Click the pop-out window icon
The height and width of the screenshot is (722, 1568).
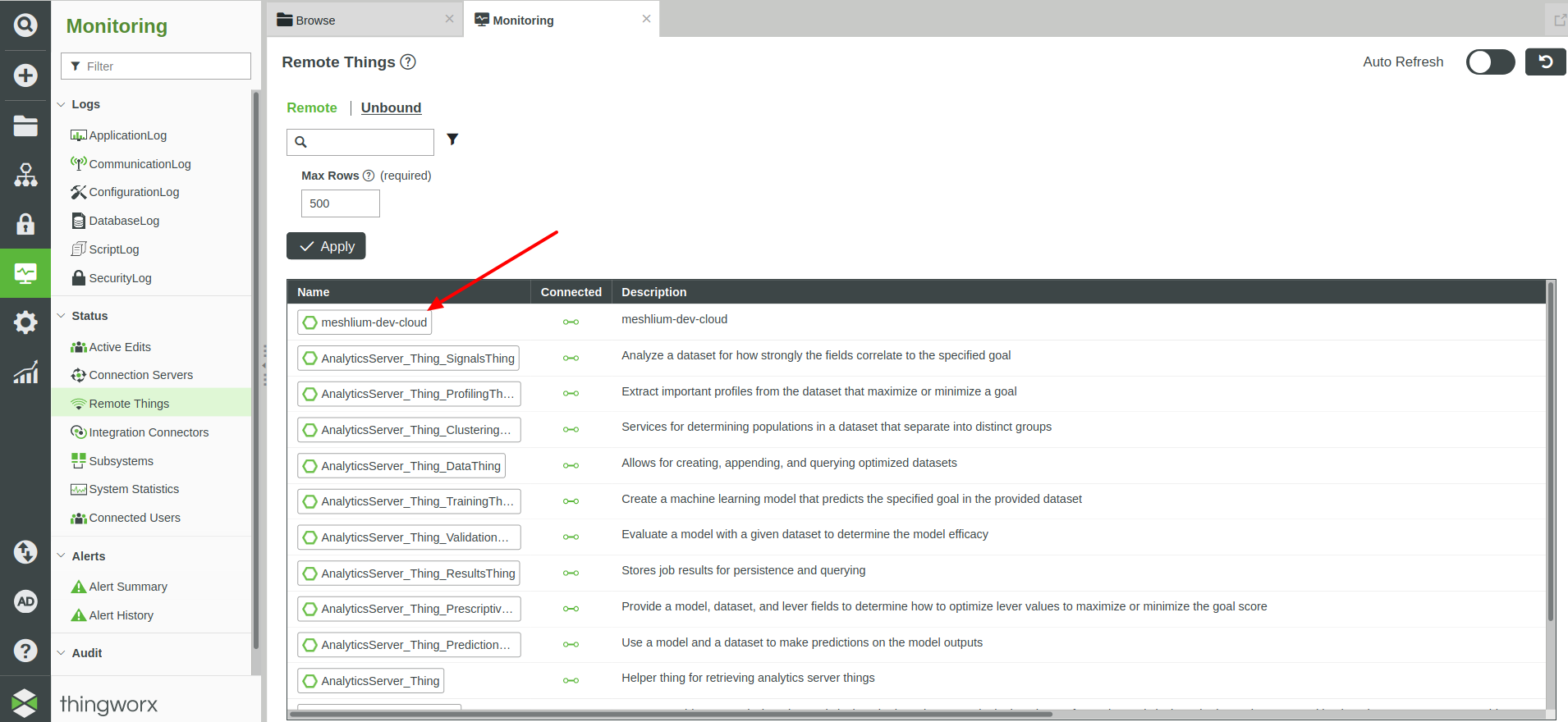click(x=1560, y=20)
